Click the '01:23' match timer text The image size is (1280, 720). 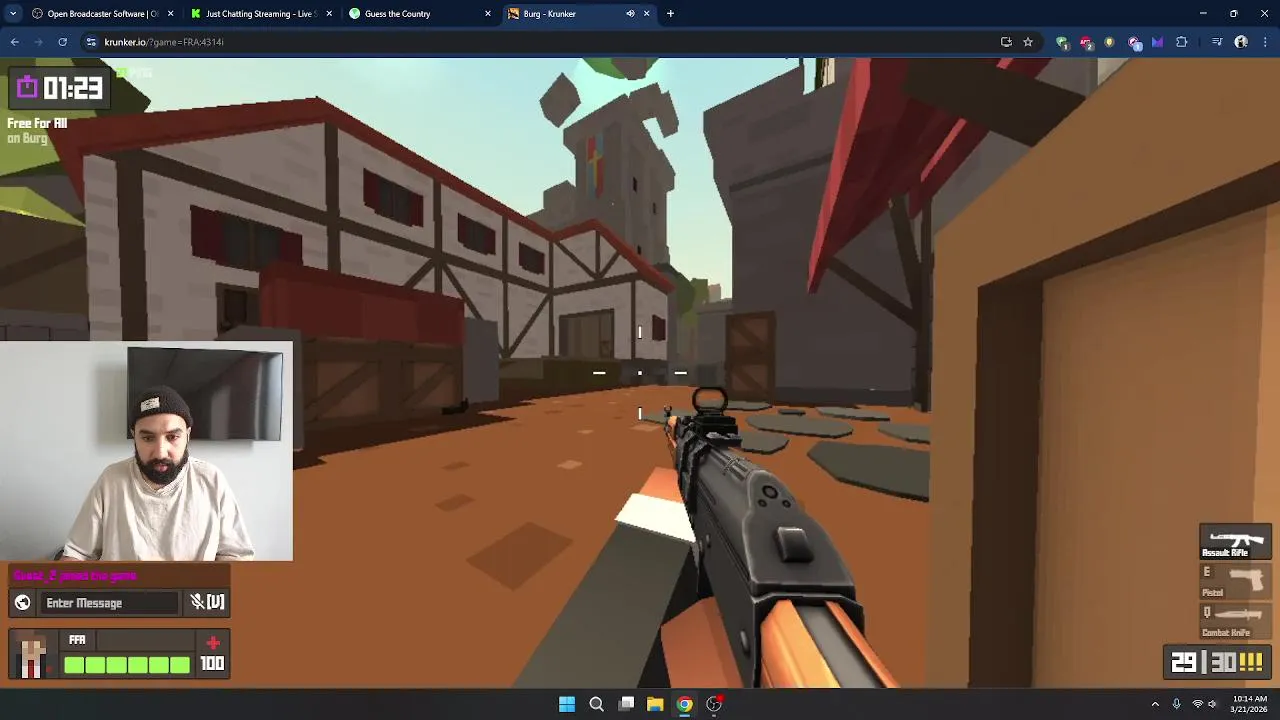72,88
